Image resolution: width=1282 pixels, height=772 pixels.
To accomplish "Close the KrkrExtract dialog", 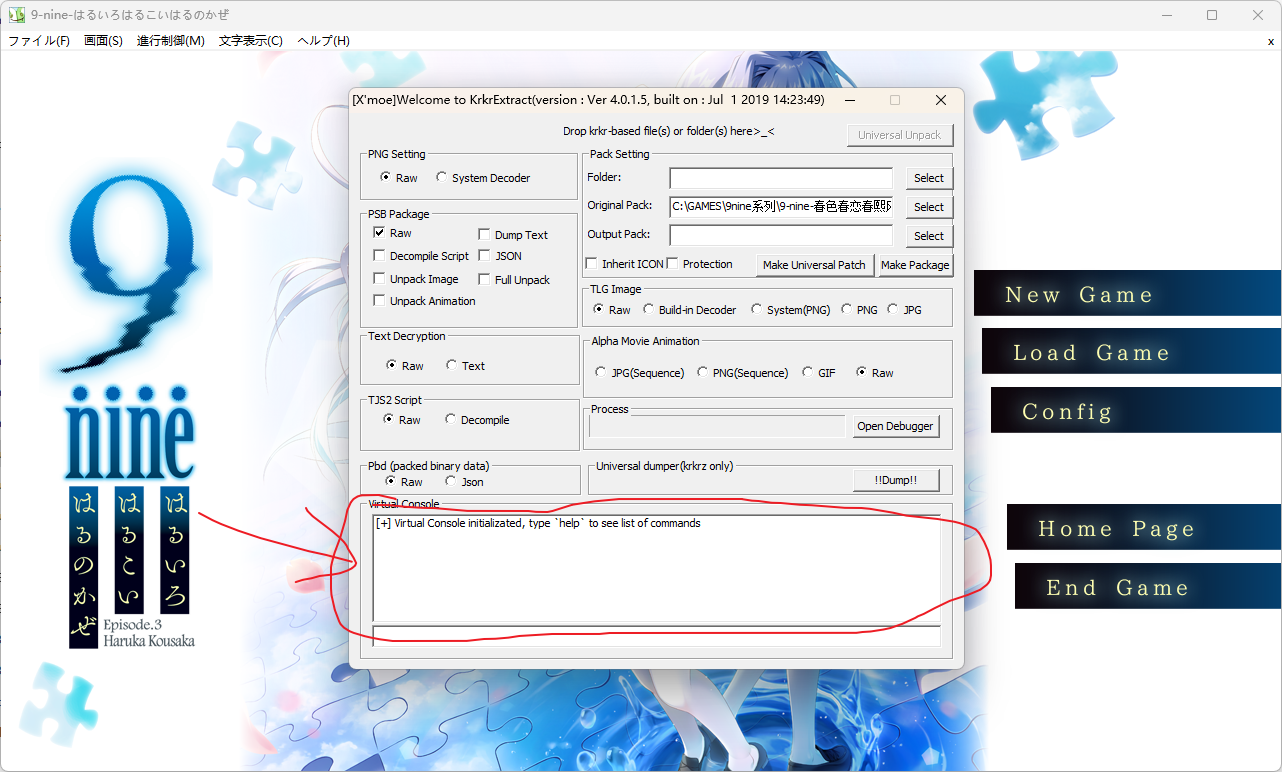I will click(940, 100).
